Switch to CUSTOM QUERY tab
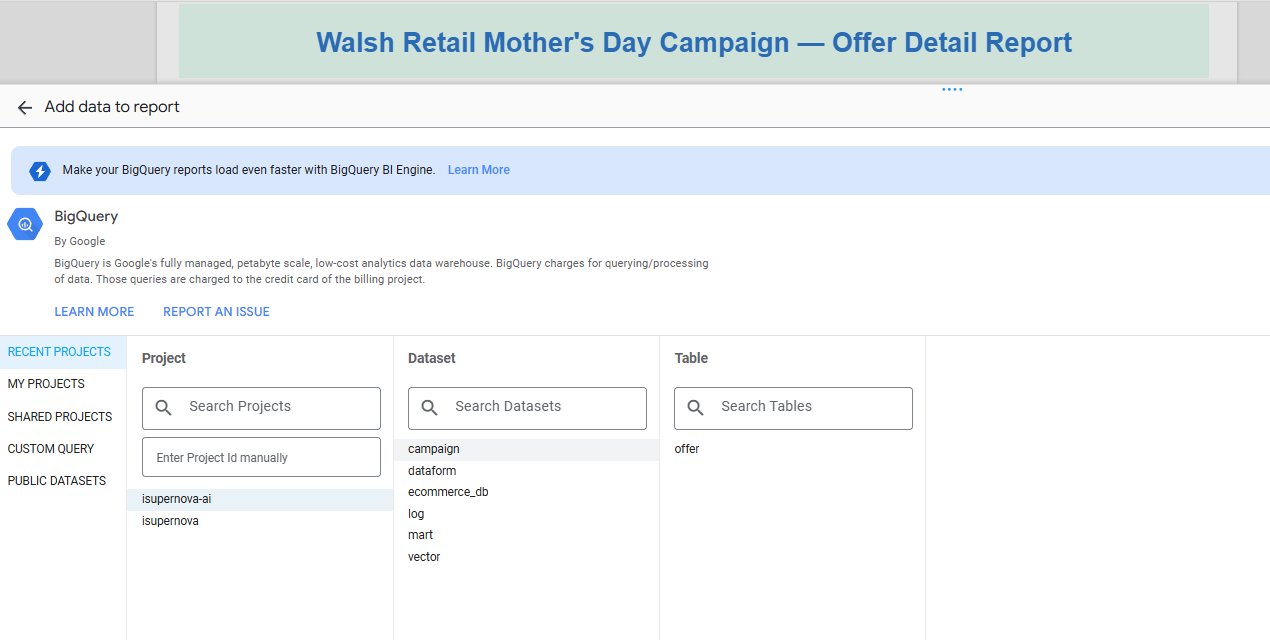 (x=63, y=449)
